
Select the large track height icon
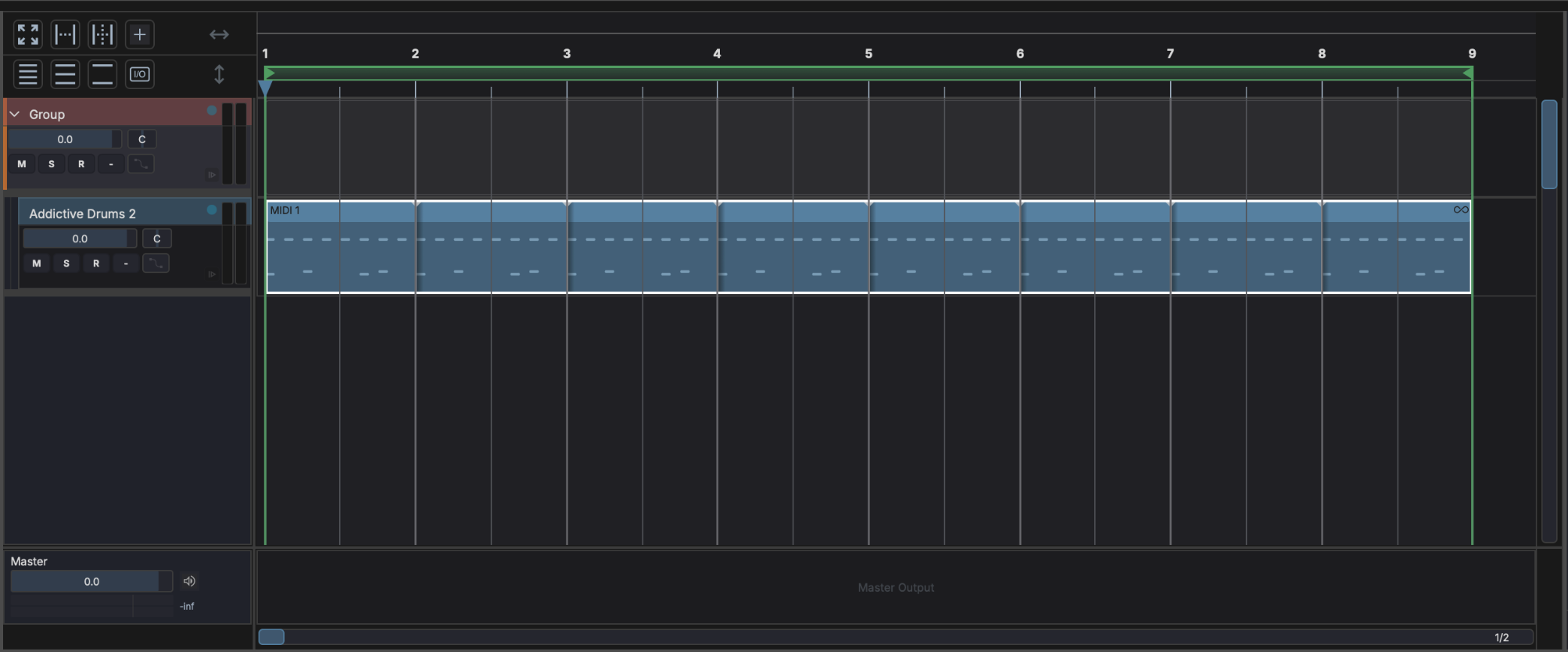(x=102, y=74)
